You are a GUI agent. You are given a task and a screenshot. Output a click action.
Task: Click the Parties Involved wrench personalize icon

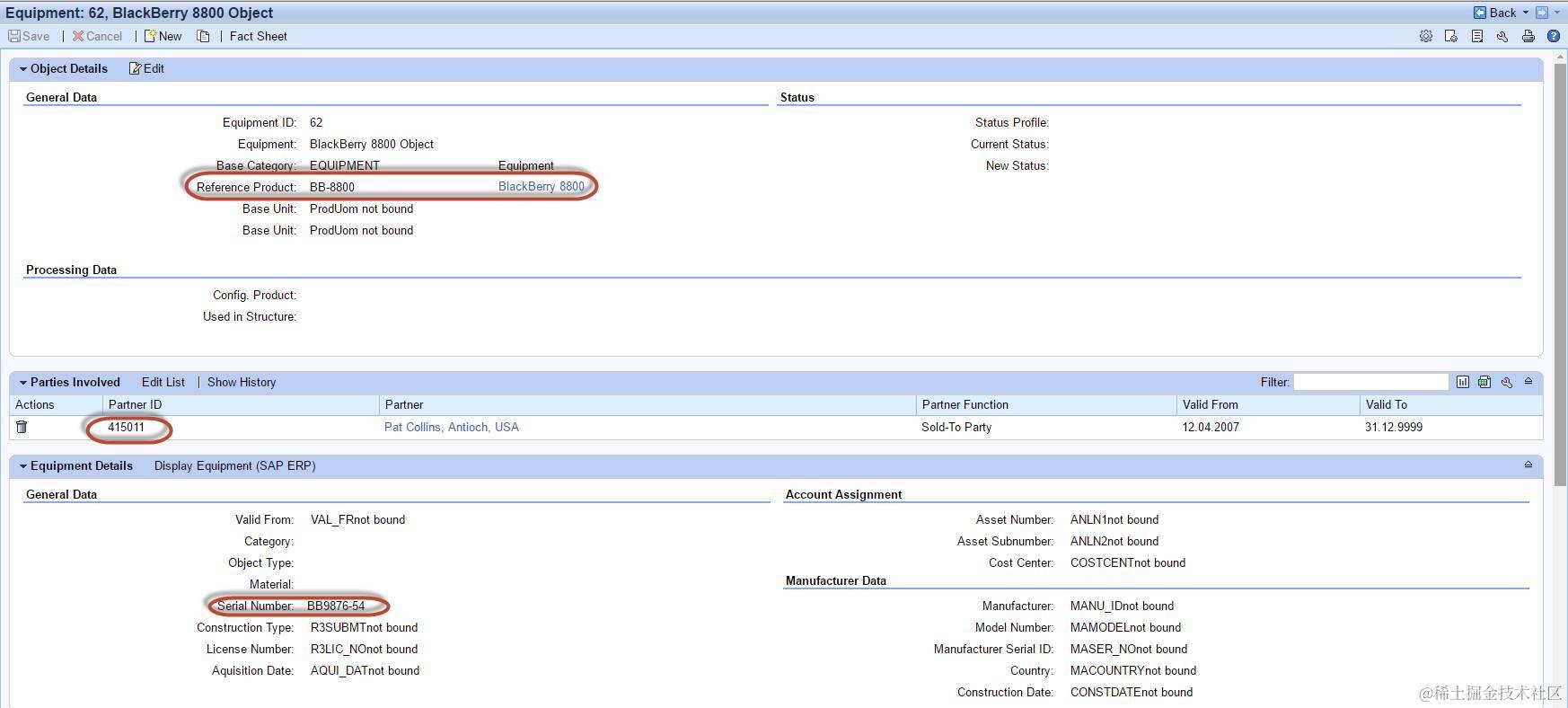[x=1507, y=383]
